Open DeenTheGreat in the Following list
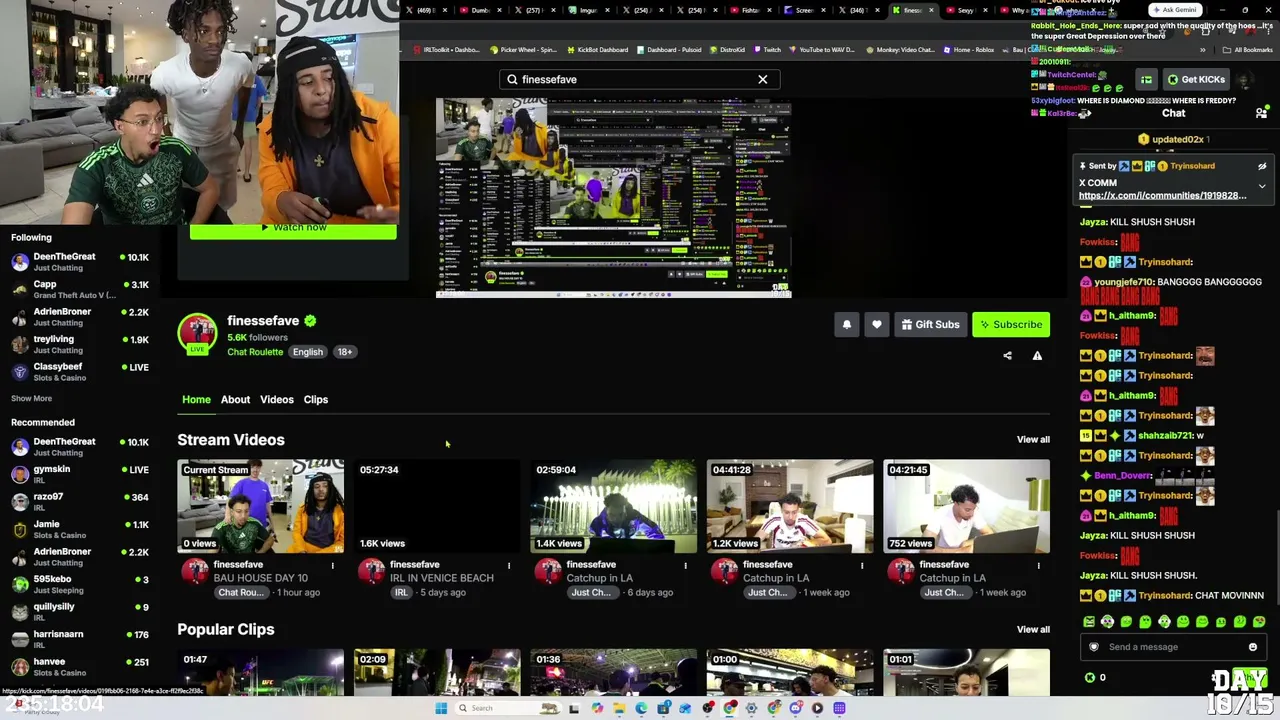This screenshot has width=1280, height=720. pyautogui.click(x=80, y=262)
